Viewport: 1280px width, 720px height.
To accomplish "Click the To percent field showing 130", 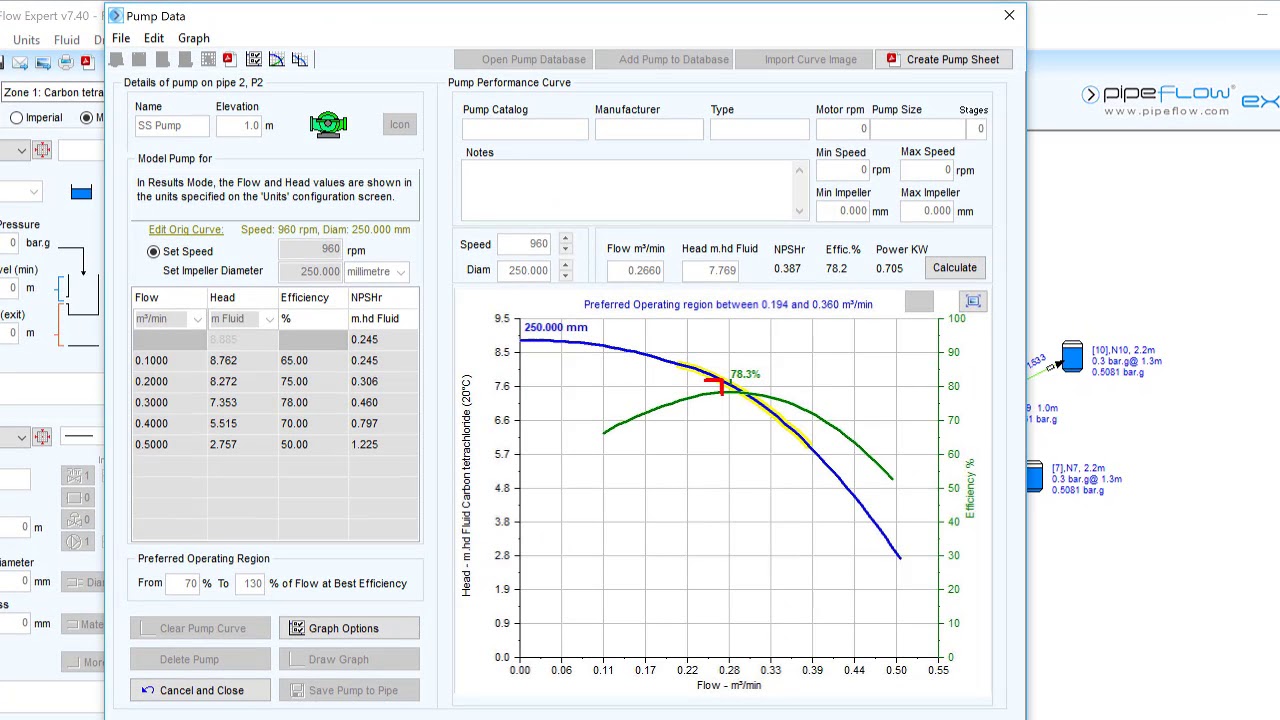I will 249,584.
